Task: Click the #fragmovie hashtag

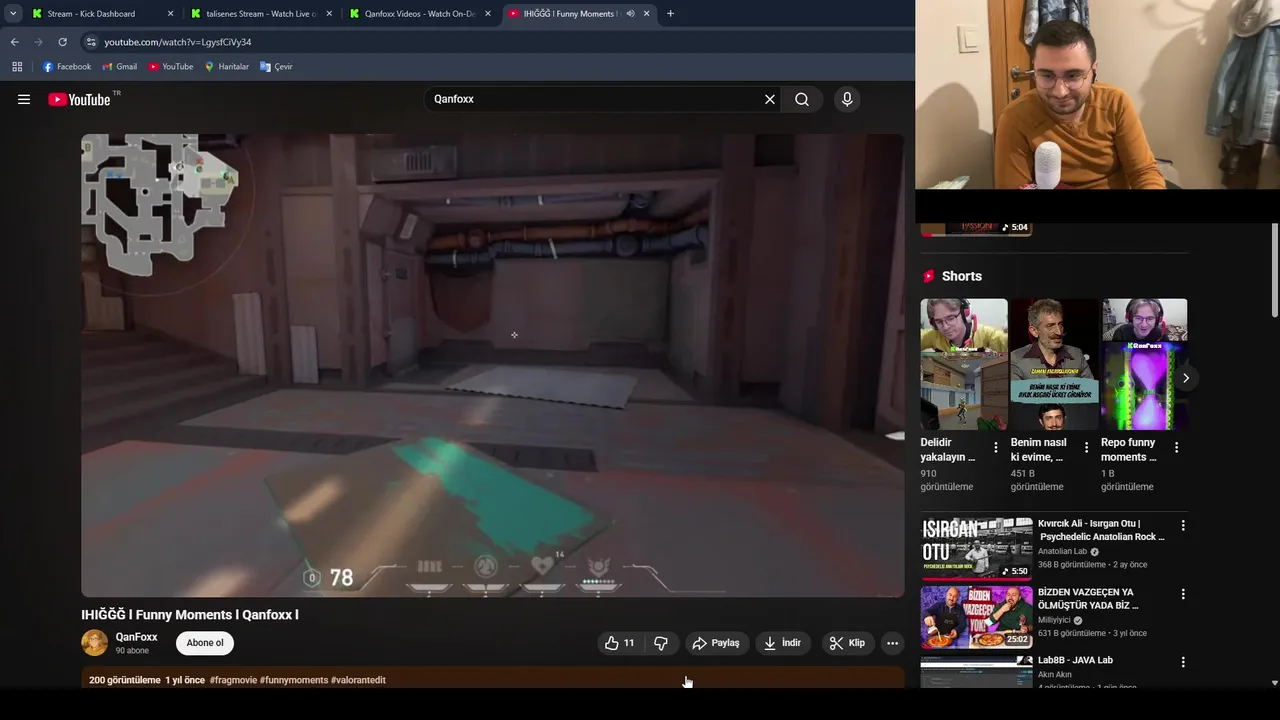Action: [232, 680]
